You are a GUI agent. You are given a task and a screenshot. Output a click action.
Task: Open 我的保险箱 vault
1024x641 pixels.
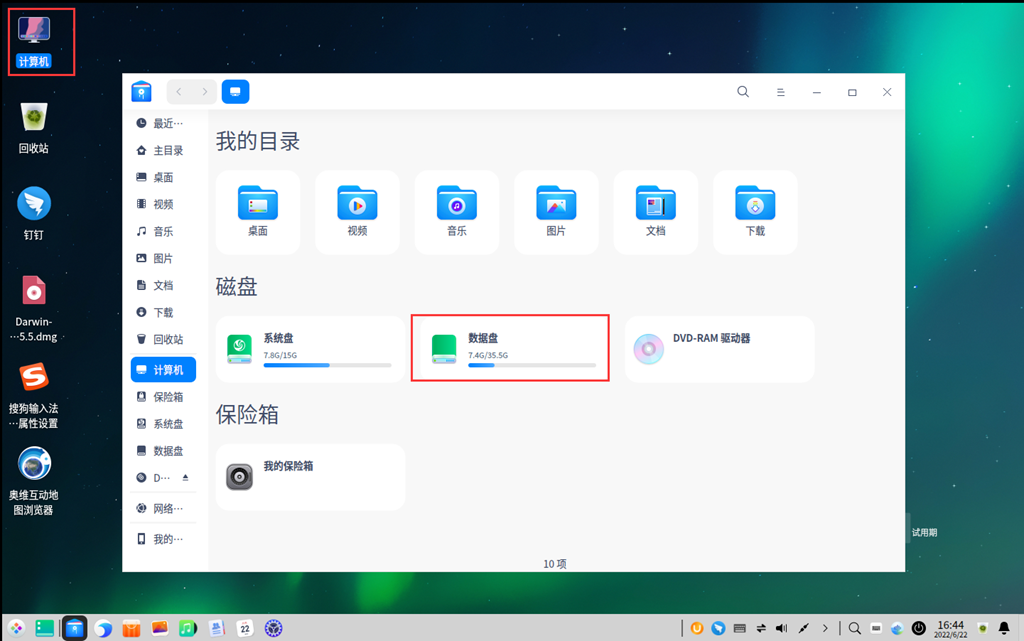[x=310, y=476]
